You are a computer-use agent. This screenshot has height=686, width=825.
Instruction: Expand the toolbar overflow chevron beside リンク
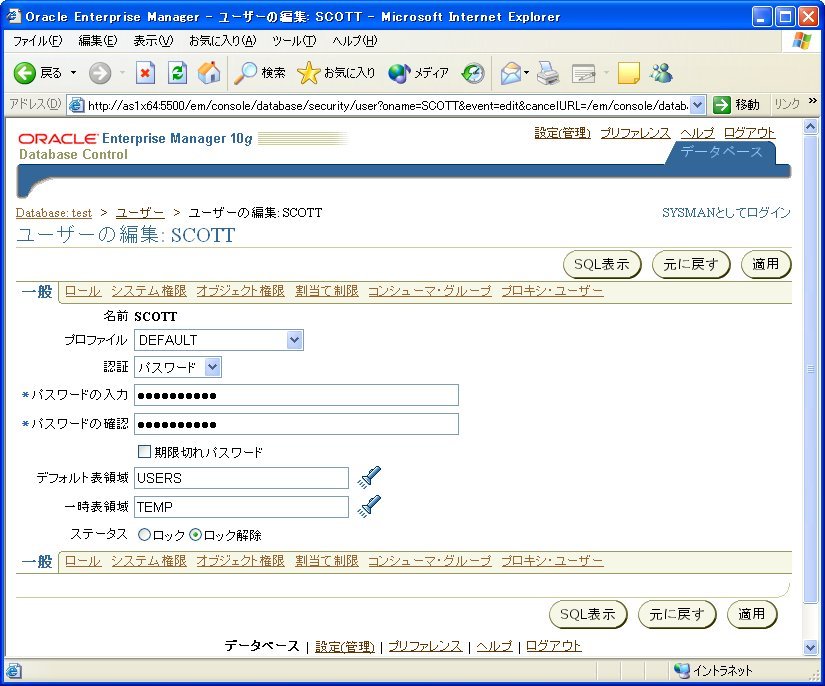pyautogui.click(x=813, y=100)
